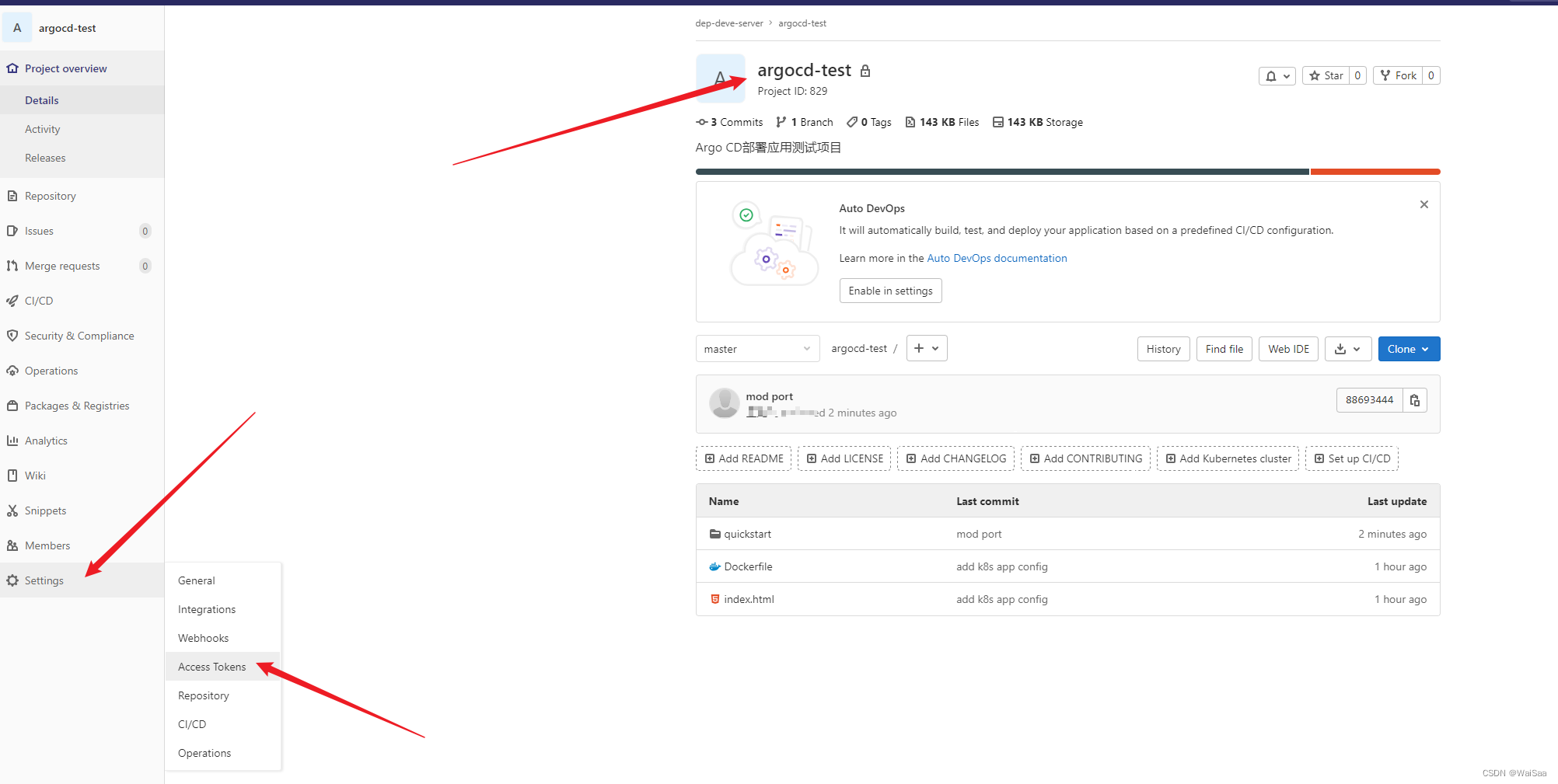Click the fork count badge
1558x784 pixels.
coord(1431,75)
